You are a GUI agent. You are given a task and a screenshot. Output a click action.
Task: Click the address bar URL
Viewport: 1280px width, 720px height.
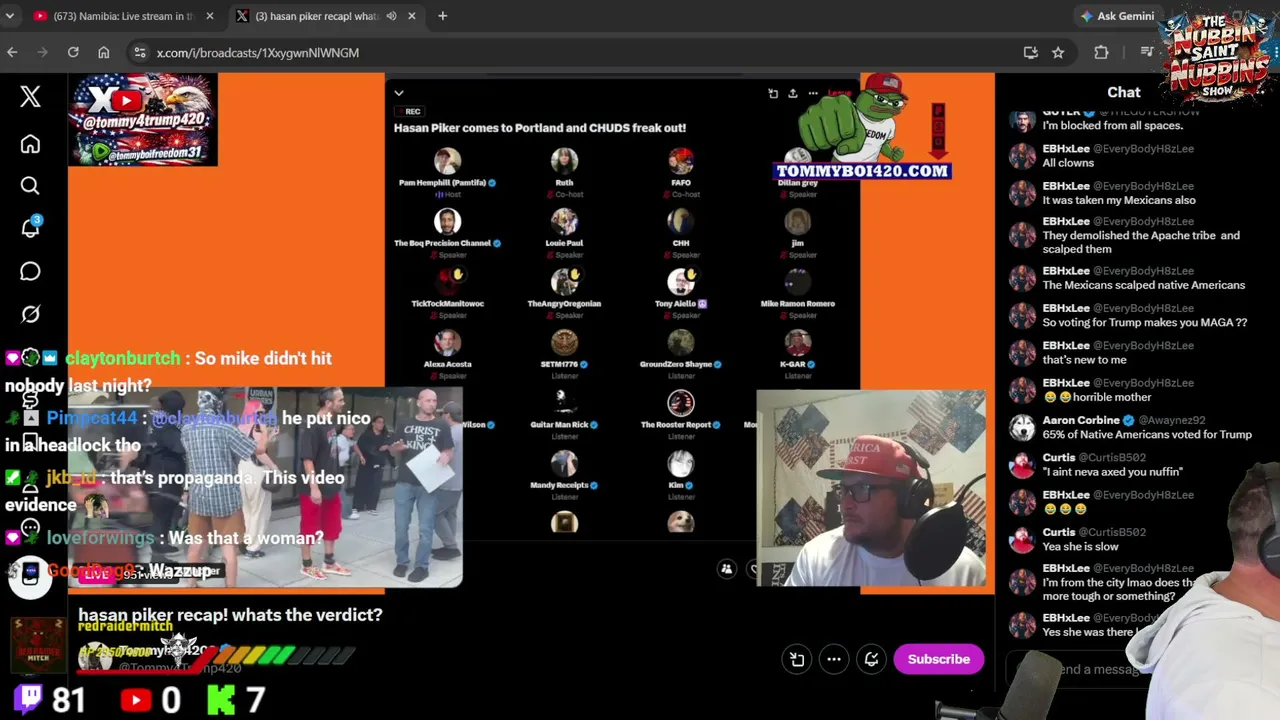258,52
